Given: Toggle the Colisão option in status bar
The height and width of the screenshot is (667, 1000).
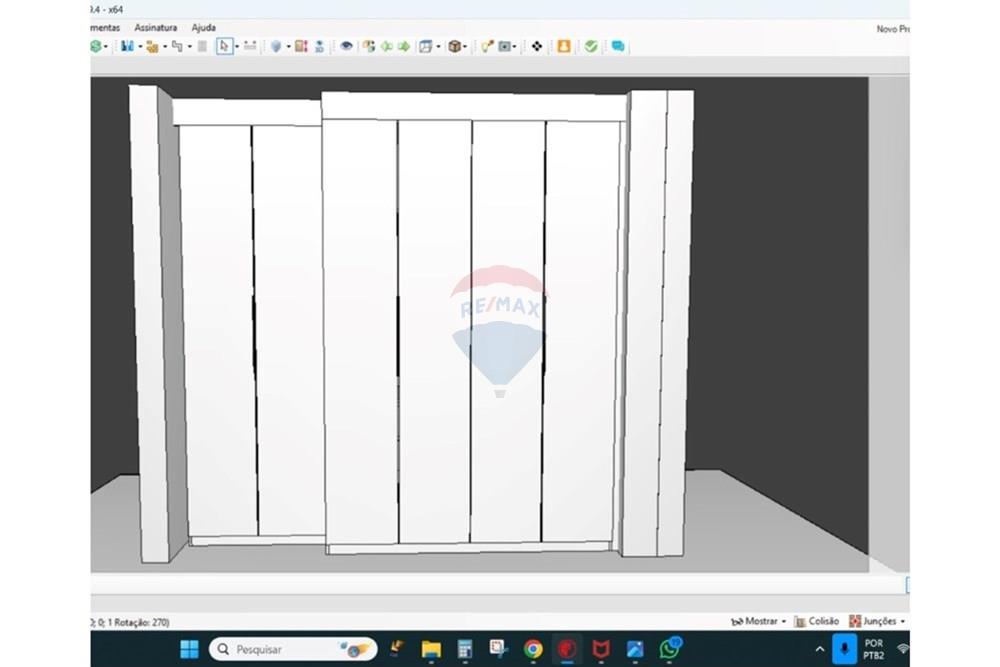Looking at the screenshot, I should pos(816,621).
